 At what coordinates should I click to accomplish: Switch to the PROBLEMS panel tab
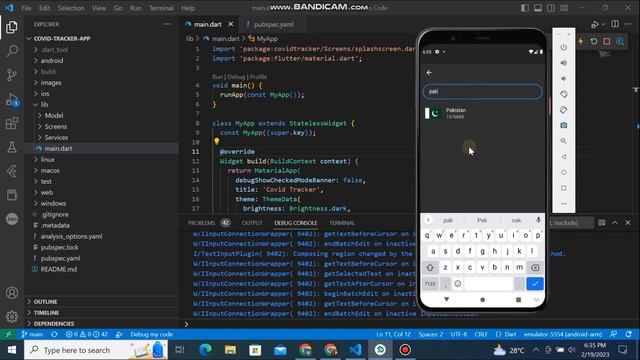click(x=201, y=223)
